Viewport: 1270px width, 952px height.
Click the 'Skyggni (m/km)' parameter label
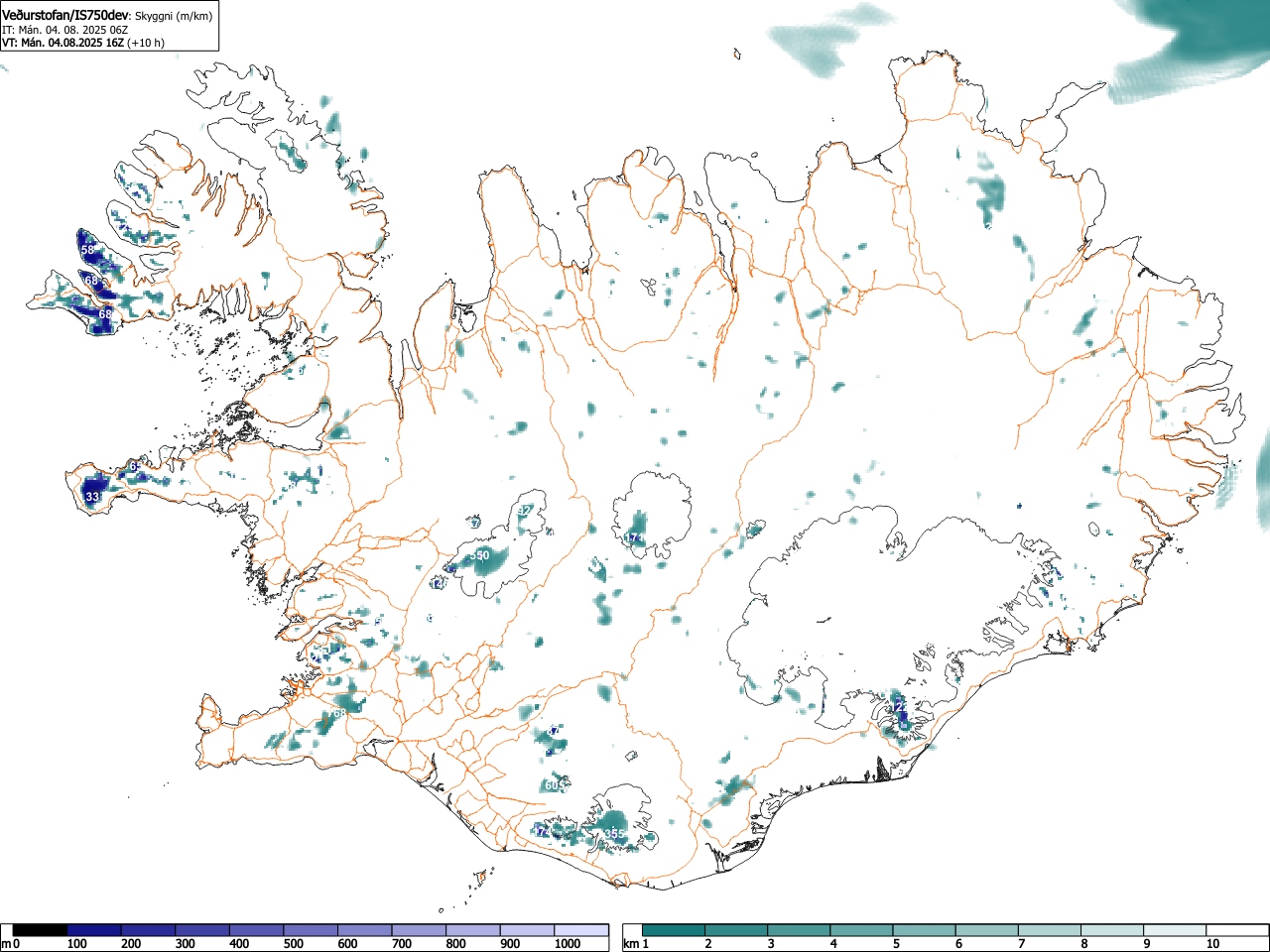point(175,16)
